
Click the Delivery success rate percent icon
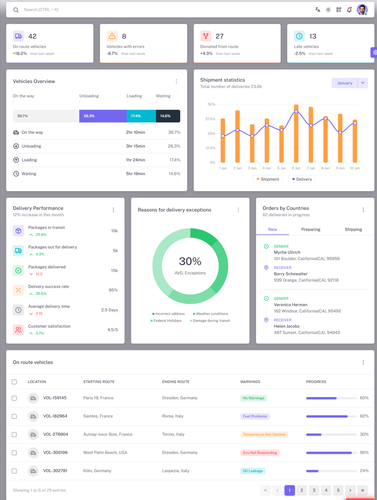(18, 290)
